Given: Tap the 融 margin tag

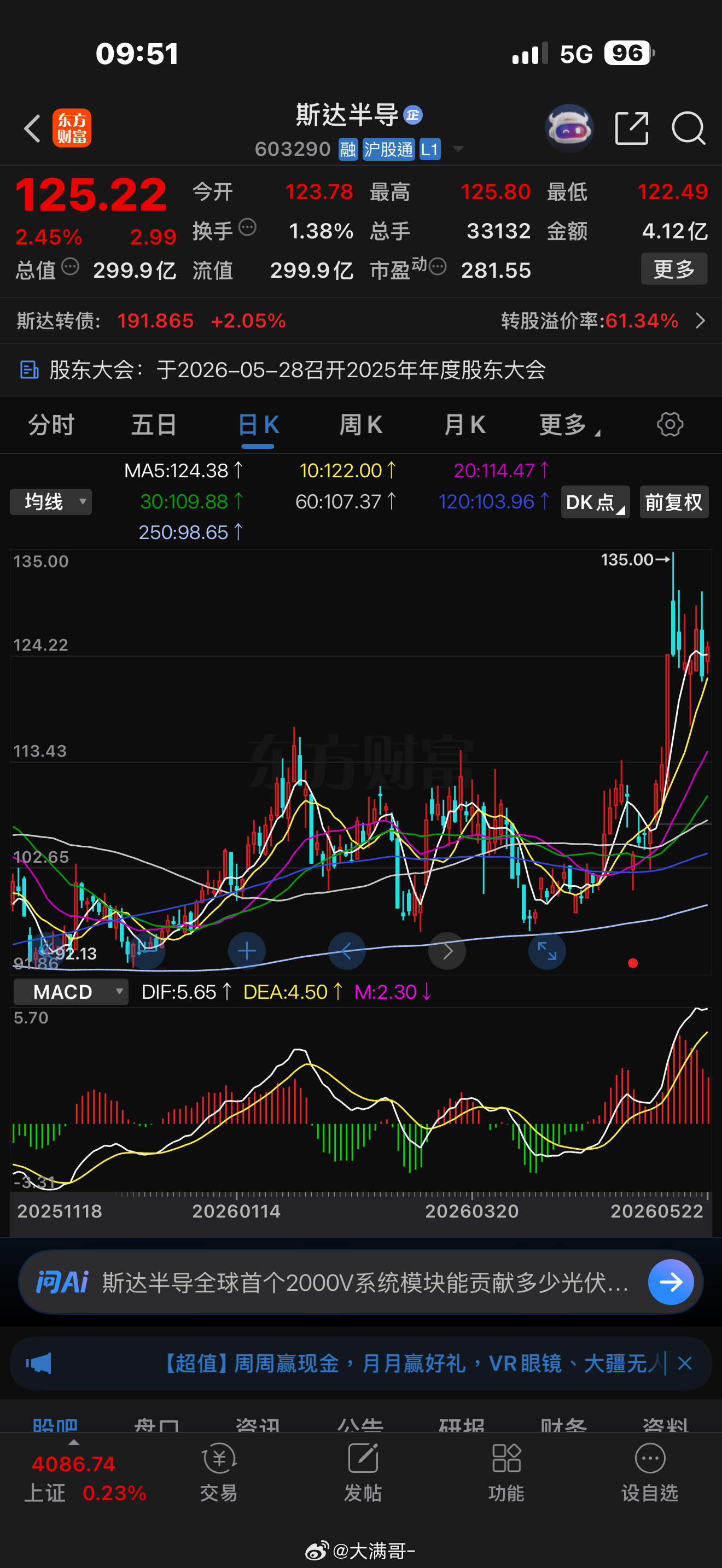Looking at the screenshot, I should click(x=348, y=149).
